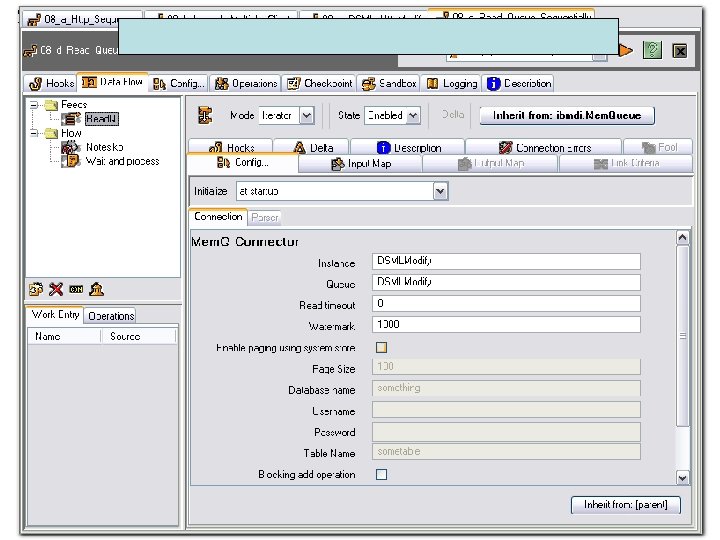This screenshot has width=720, height=540.
Task: Select the Noteskip component in Flow
Action: [104, 147]
